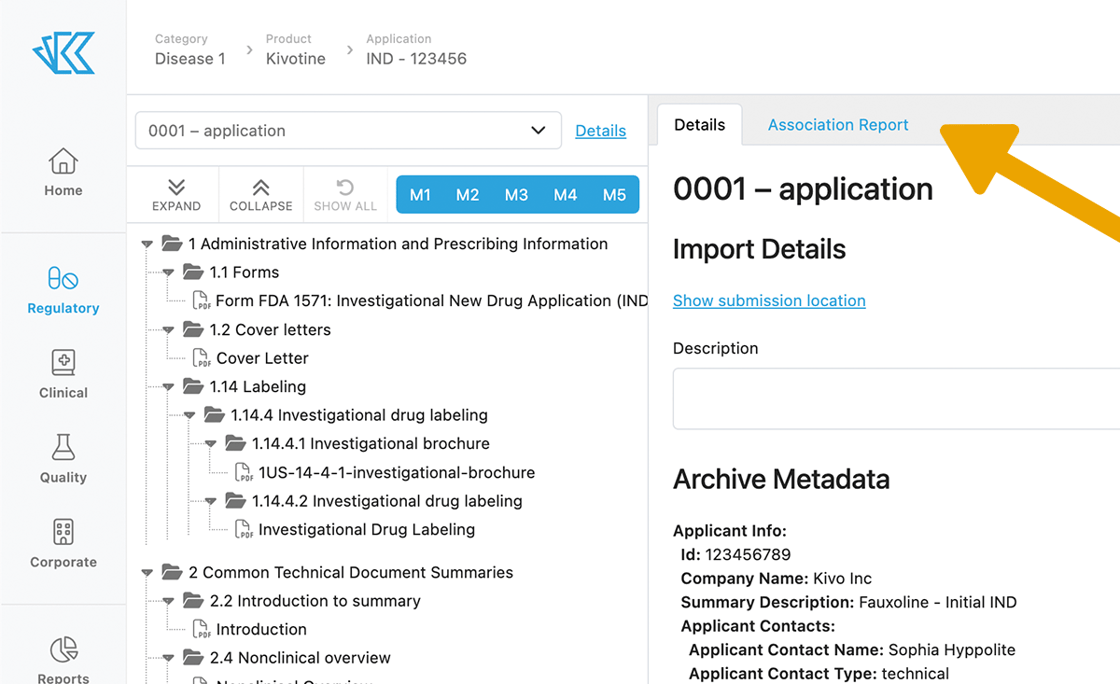
Task: Toggle the M1 module filter
Action: click(x=420, y=195)
